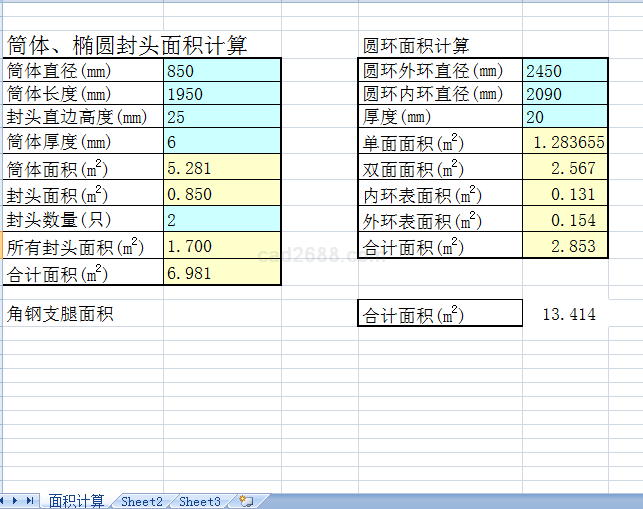Select the head quantity cell showing 2
Screen dimensions: 643x509
222,220
